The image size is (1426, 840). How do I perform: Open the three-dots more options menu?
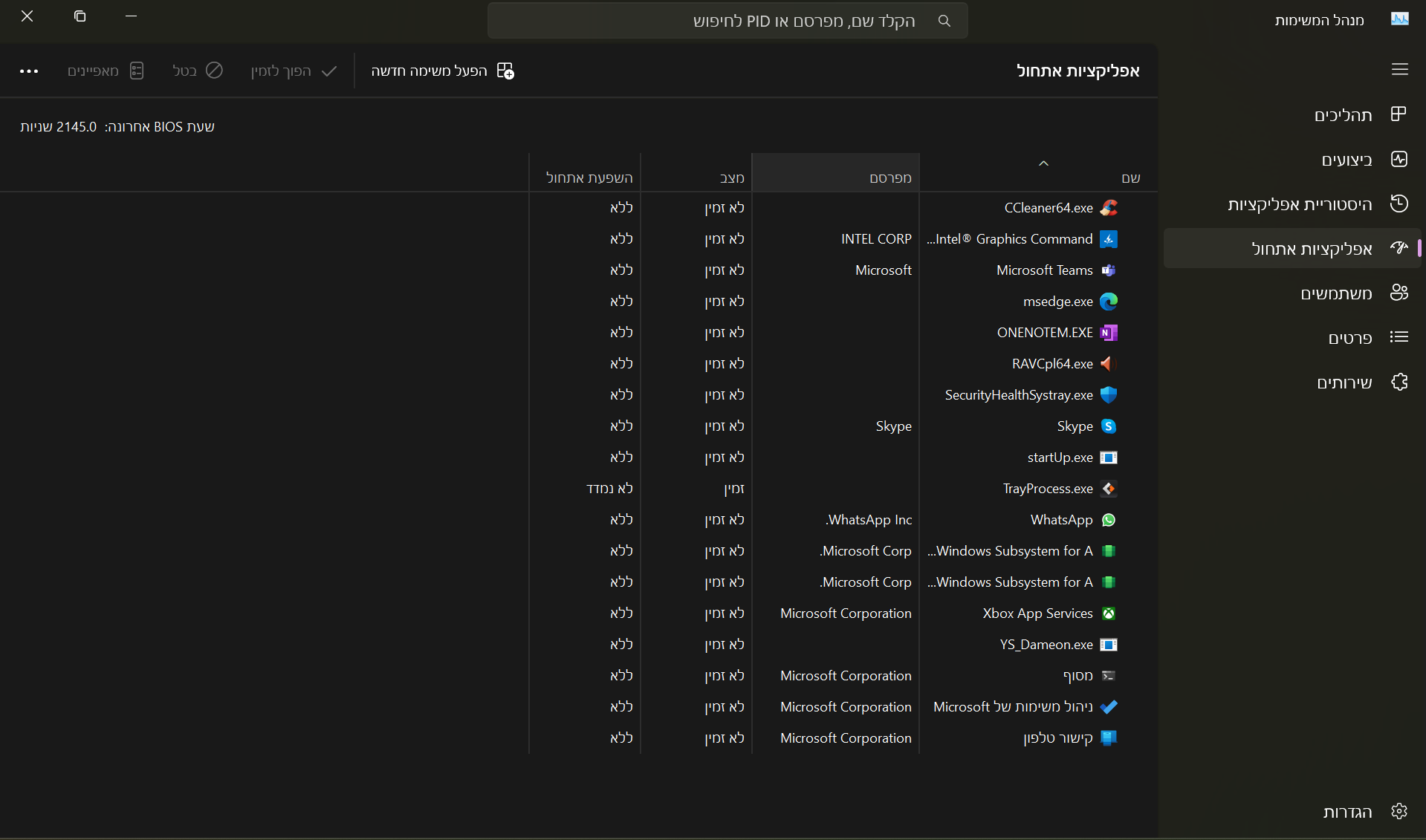pos(29,71)
